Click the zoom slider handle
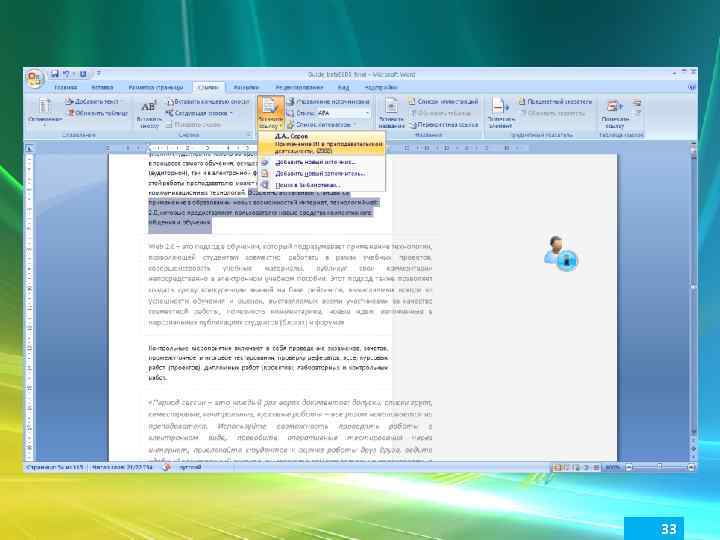Screen dimensions: 720x540 click(x=659, y=467)
